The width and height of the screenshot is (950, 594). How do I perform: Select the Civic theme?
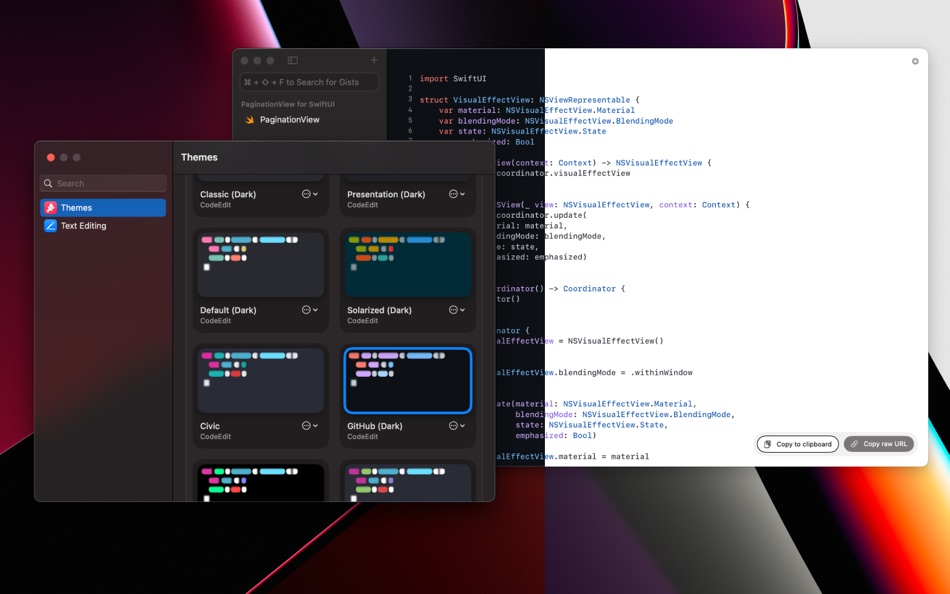260,380
